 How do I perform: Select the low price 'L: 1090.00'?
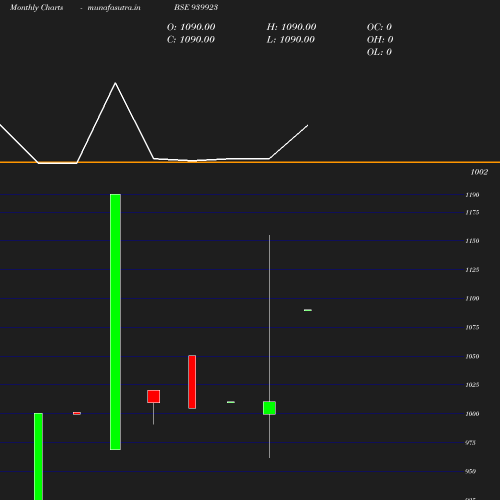click(291, 39)
